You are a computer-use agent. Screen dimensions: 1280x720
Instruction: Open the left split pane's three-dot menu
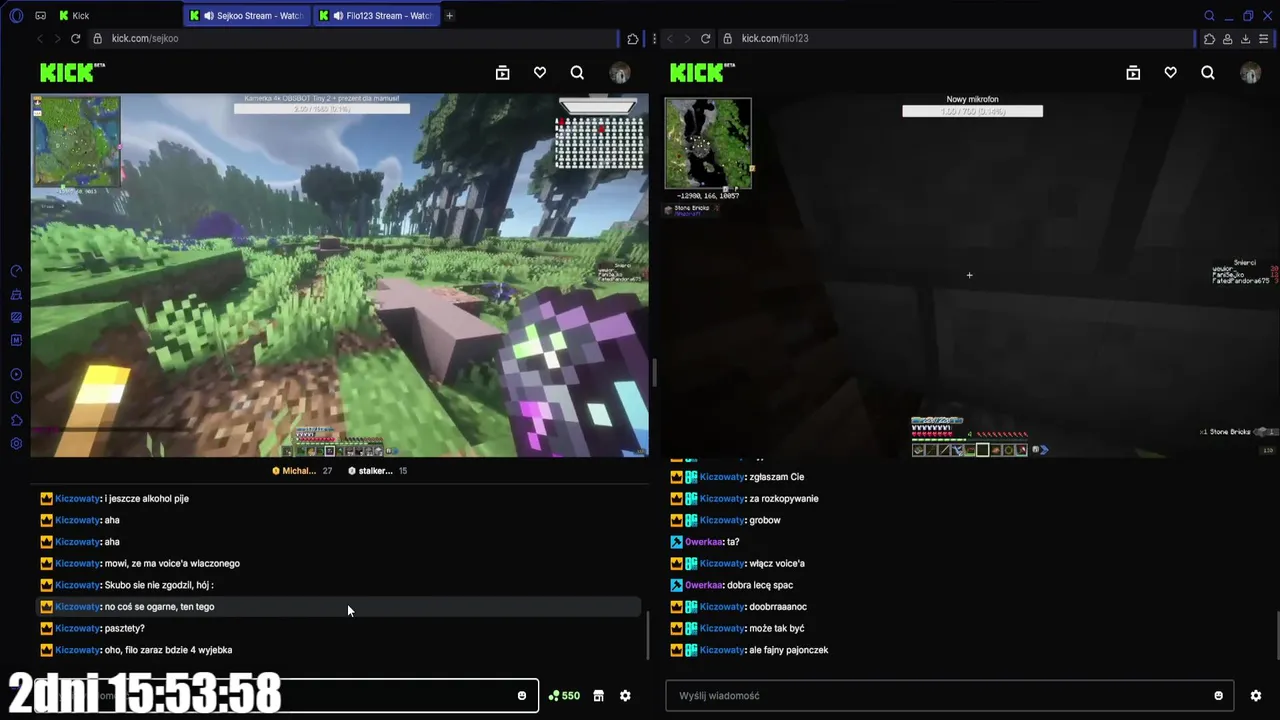(654, 39)
